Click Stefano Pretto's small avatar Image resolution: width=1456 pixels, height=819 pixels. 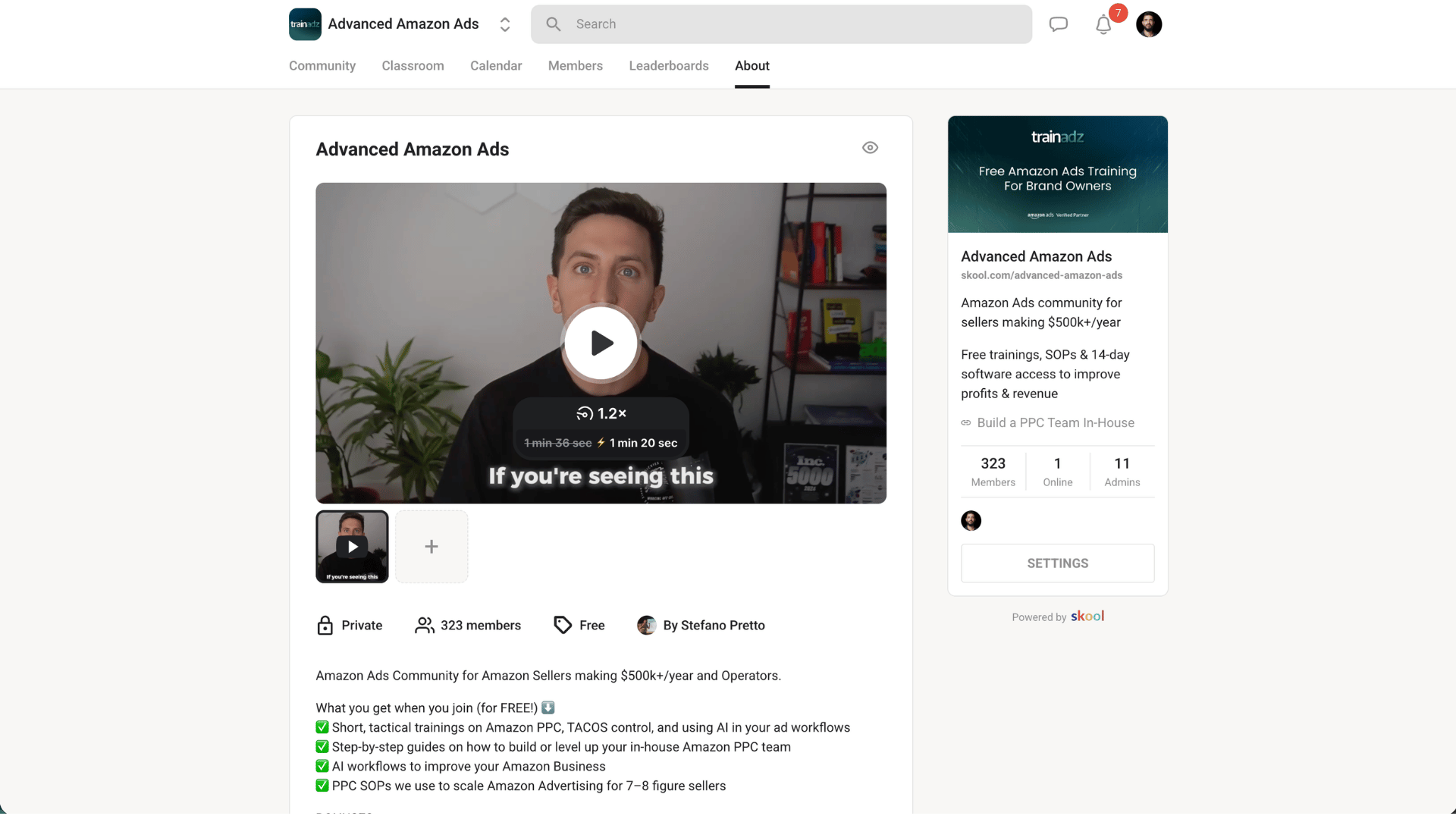(646, 626)
